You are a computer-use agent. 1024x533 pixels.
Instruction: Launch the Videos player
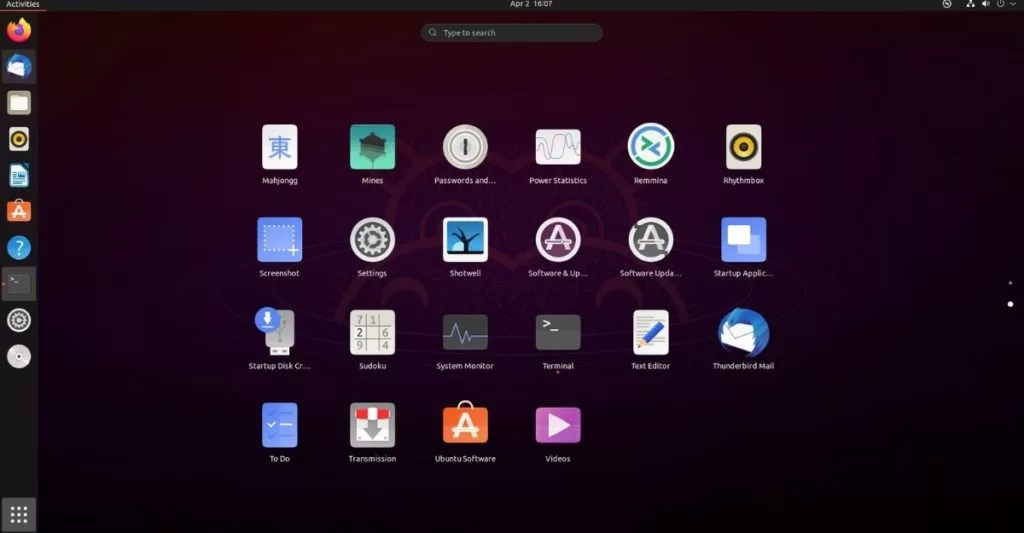click(558, 425)
